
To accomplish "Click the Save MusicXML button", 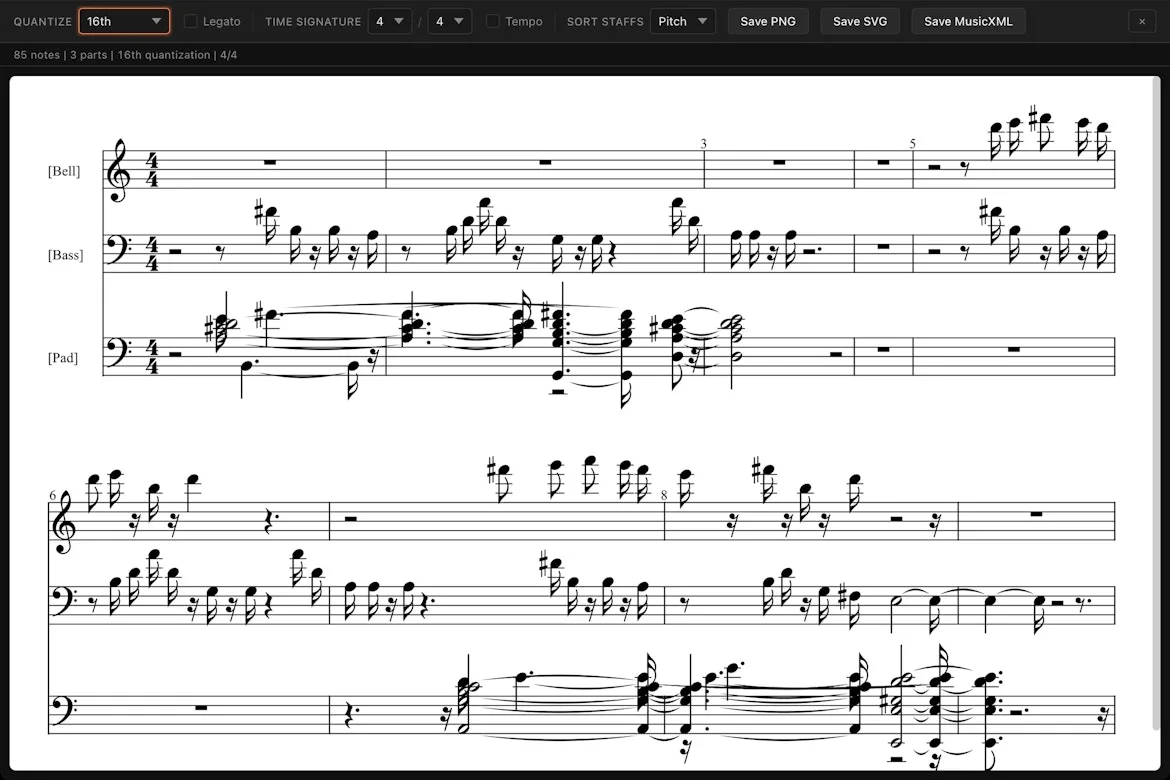I will [968, 21].
